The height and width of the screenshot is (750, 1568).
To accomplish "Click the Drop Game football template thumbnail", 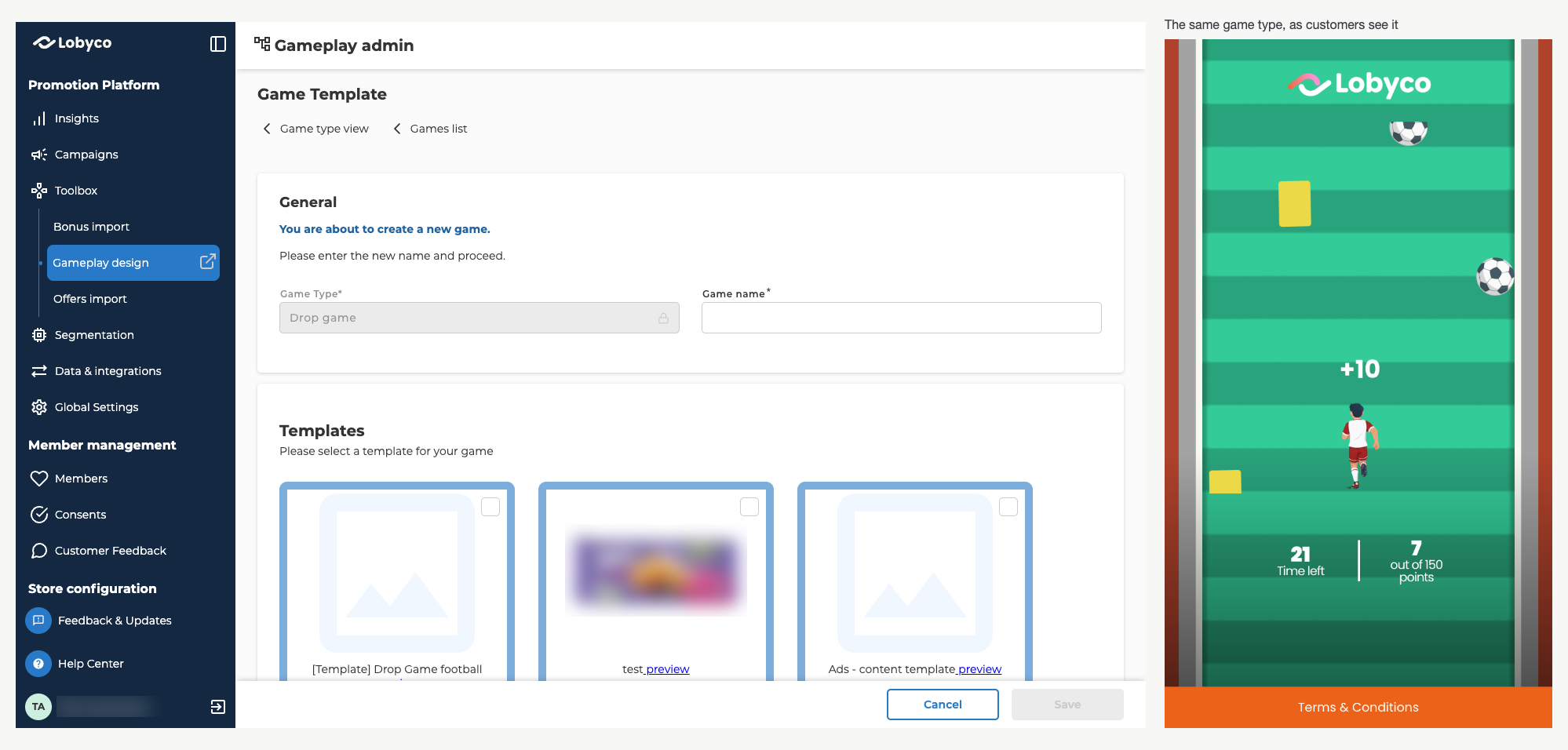I will tap(397, 573).
